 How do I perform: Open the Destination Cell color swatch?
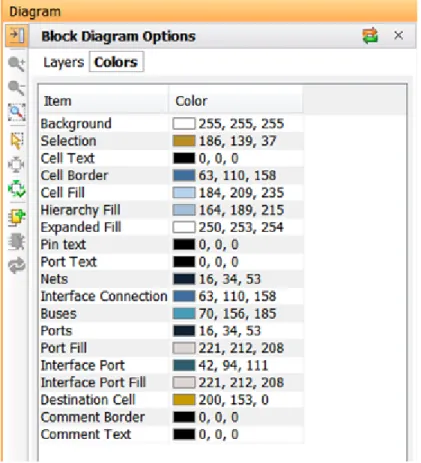pyautogui.click(x=184, y=400)
